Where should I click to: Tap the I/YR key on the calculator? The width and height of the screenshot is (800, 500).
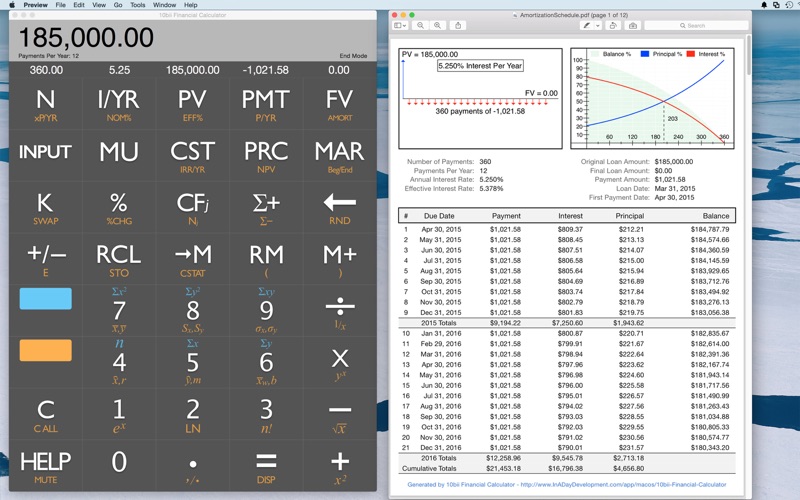pos(119,104)
